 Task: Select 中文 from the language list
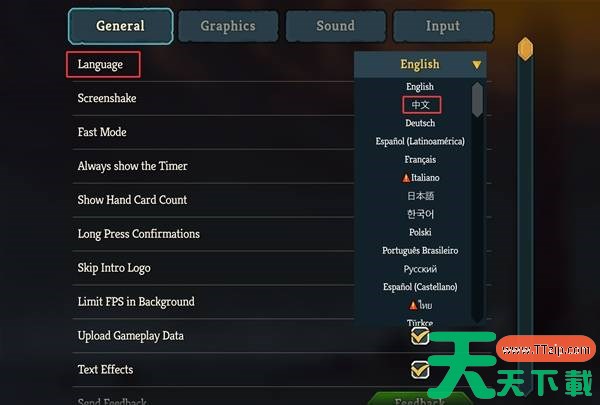click(x=421, y=105)
